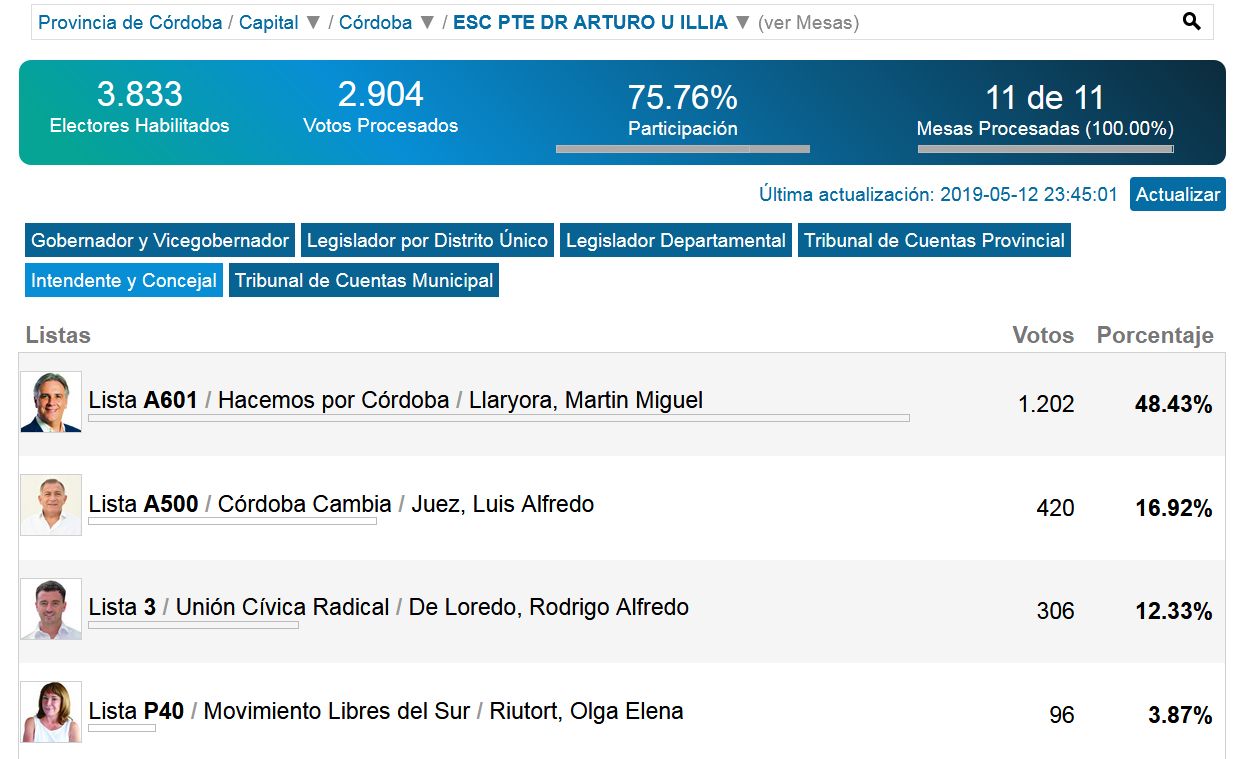Select the Intendente y Concejal tab

pos(124,281)
